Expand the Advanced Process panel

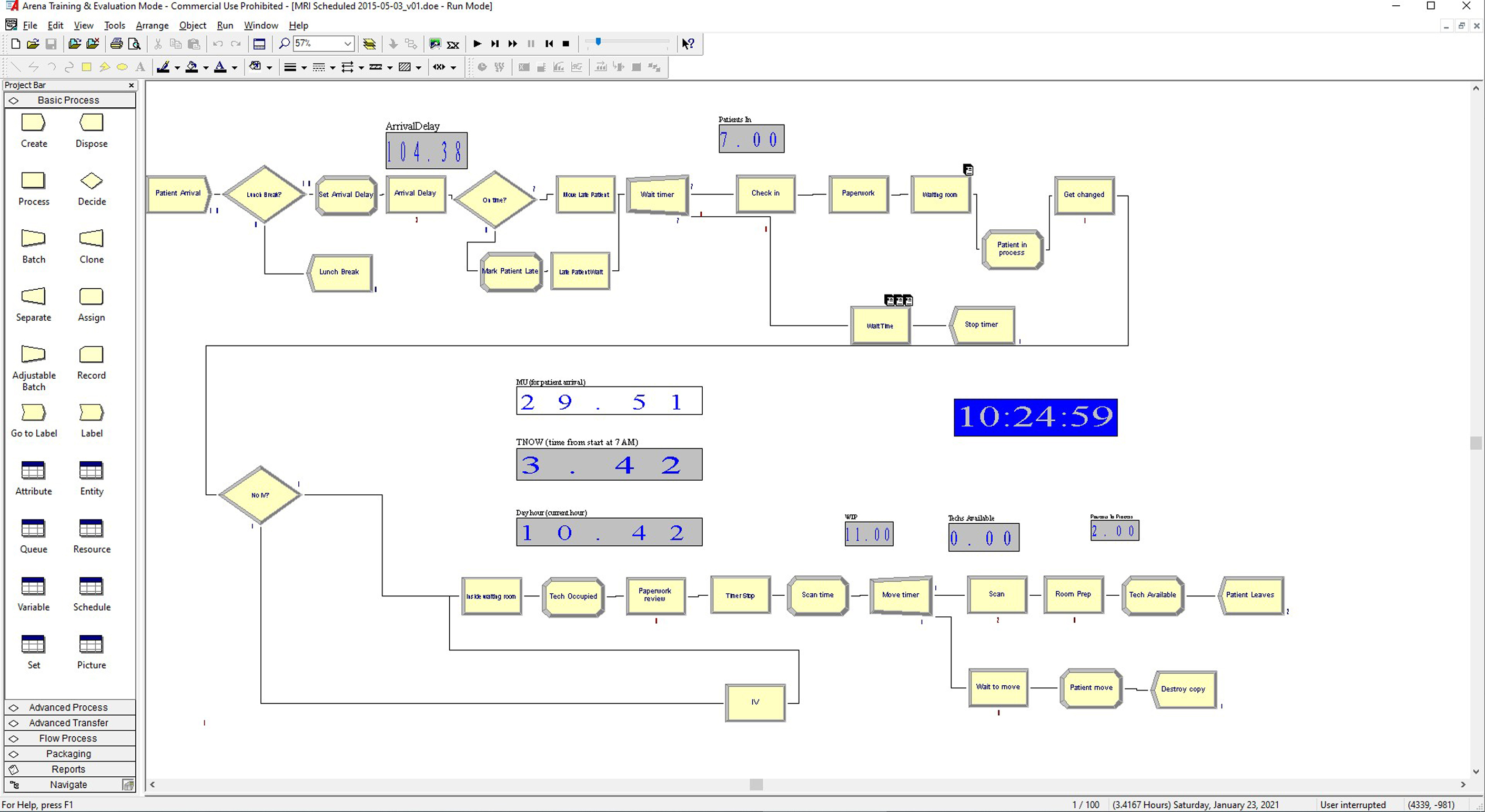68,707
